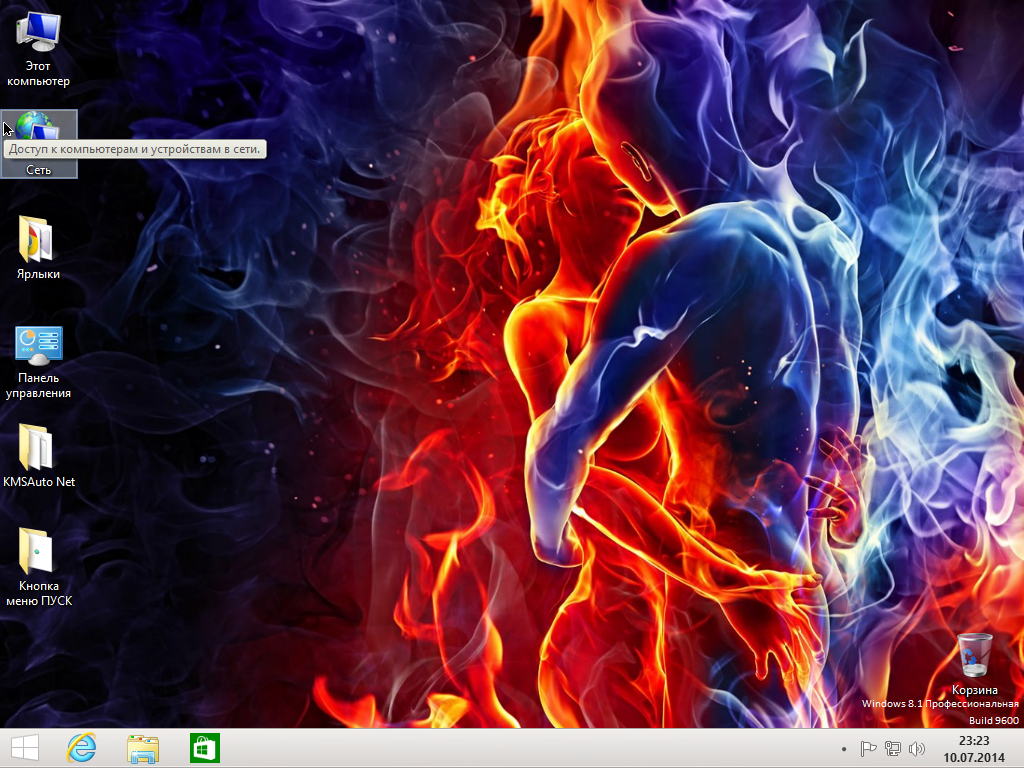Click the KMSAuto Net label text
1024x768 pixels.
[x=39, y=481]
